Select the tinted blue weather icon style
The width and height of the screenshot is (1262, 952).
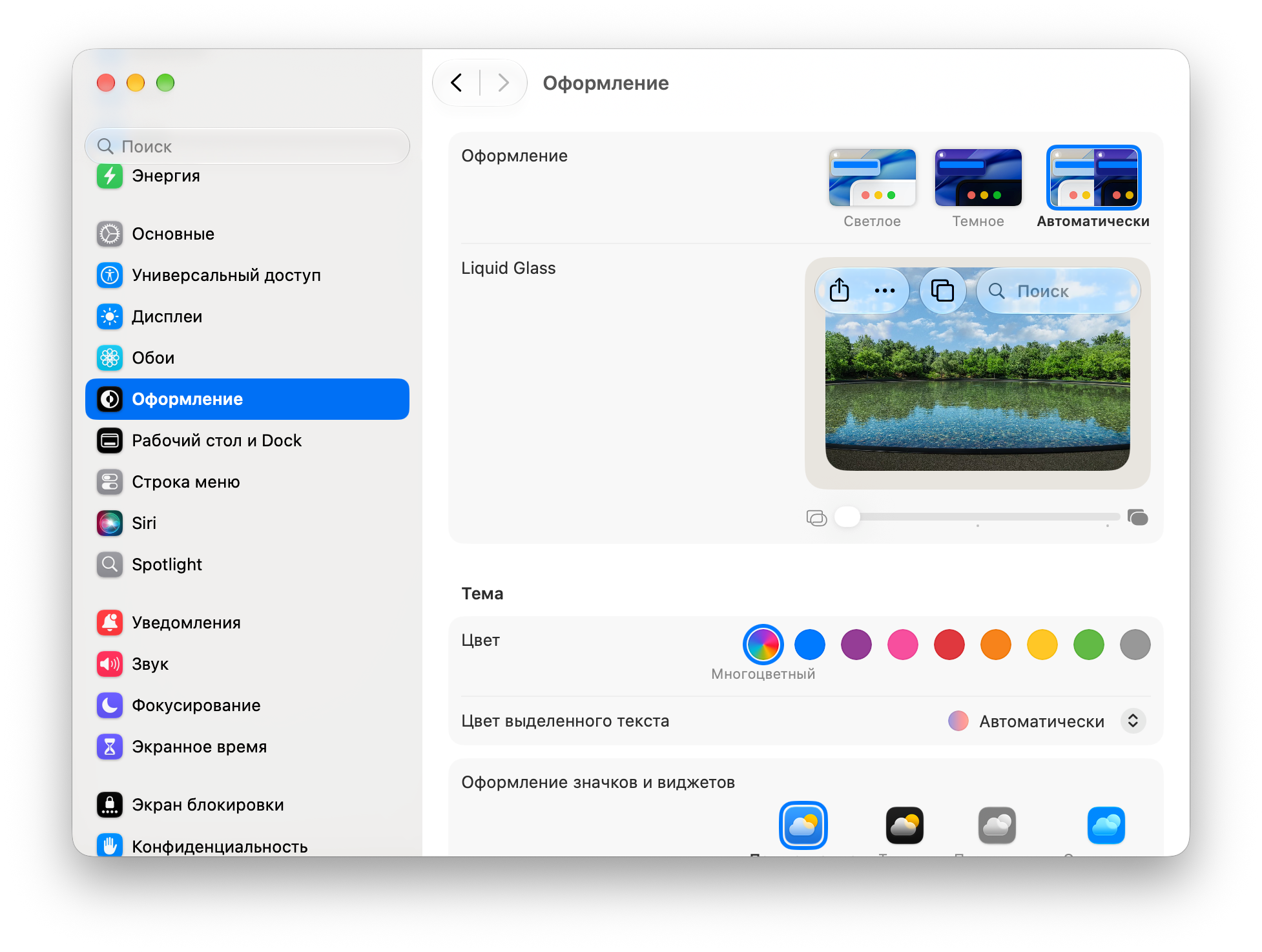click(x=1106, y=825)
